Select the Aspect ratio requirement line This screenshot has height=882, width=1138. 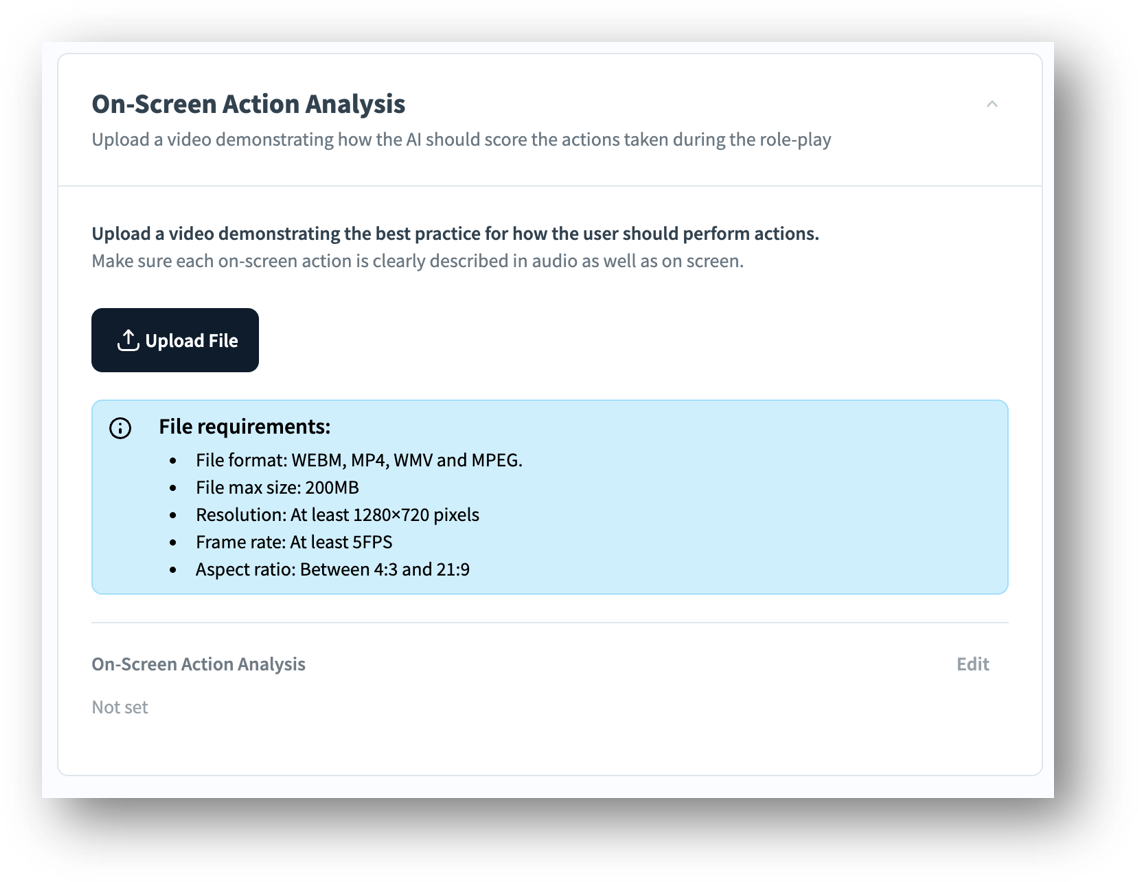tap(332, 570)
